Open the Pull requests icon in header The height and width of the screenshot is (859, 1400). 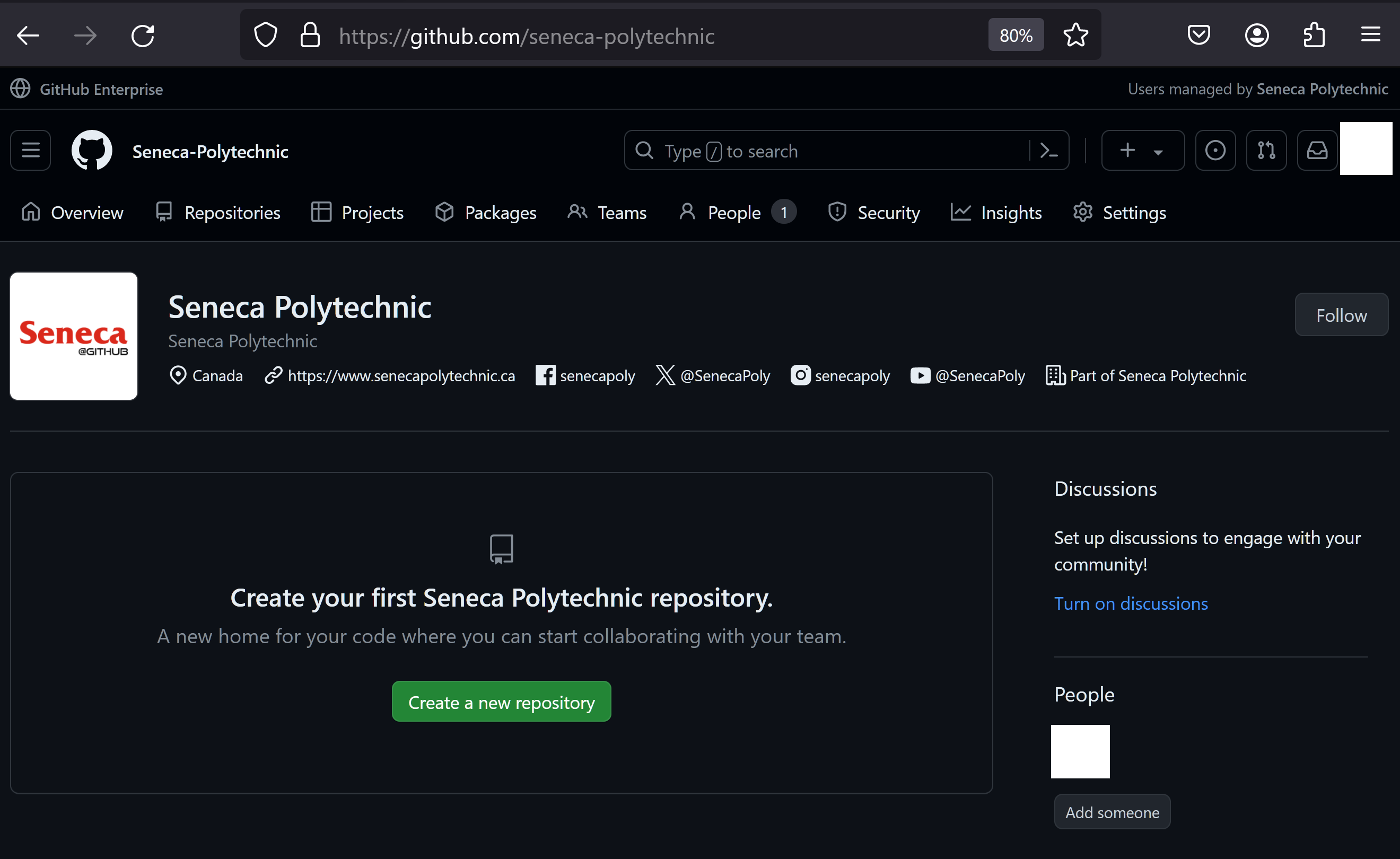[1266, 151]
